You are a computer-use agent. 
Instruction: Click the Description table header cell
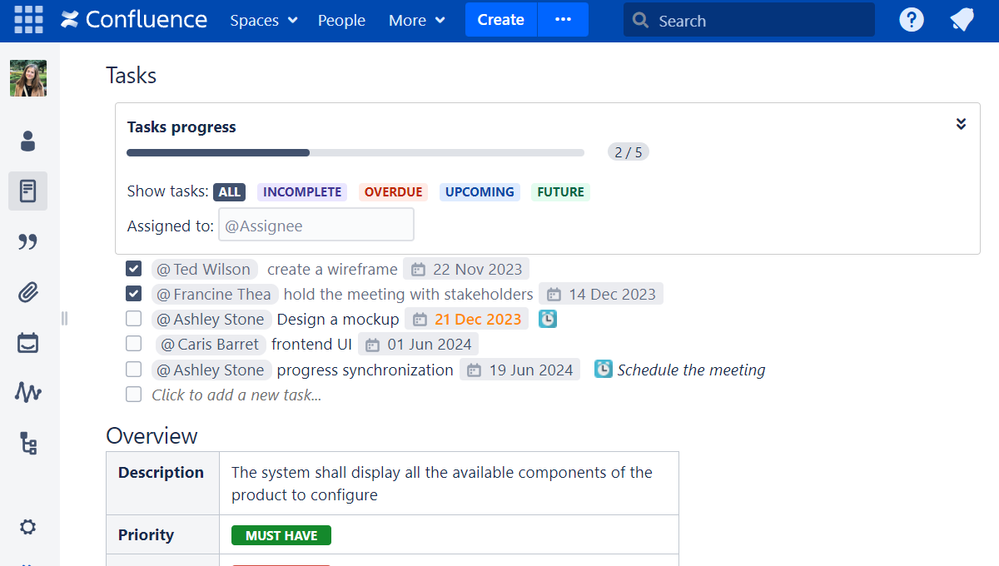[163, 483]
